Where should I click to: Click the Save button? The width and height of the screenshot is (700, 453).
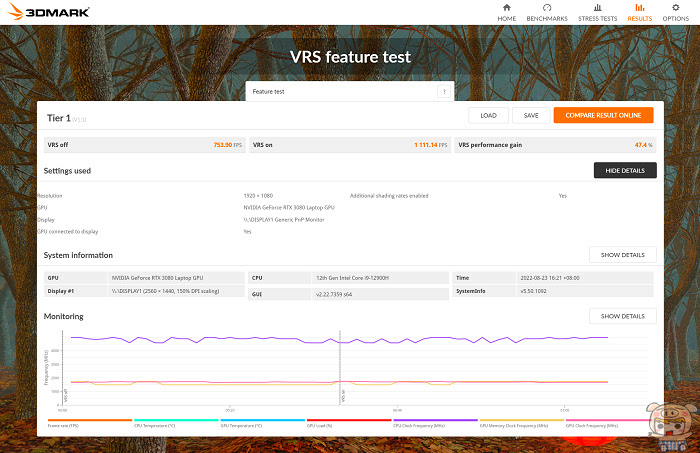531,115
